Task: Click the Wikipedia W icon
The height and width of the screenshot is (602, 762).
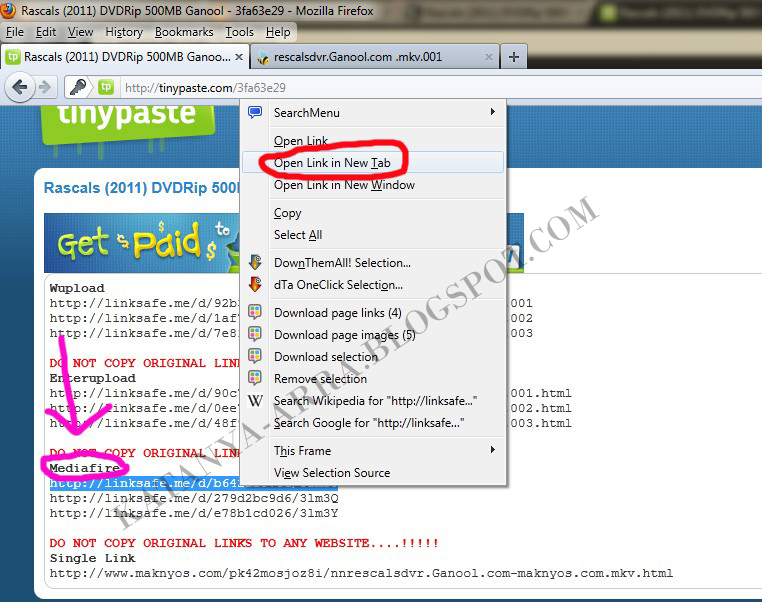Action: pos(255,401)
